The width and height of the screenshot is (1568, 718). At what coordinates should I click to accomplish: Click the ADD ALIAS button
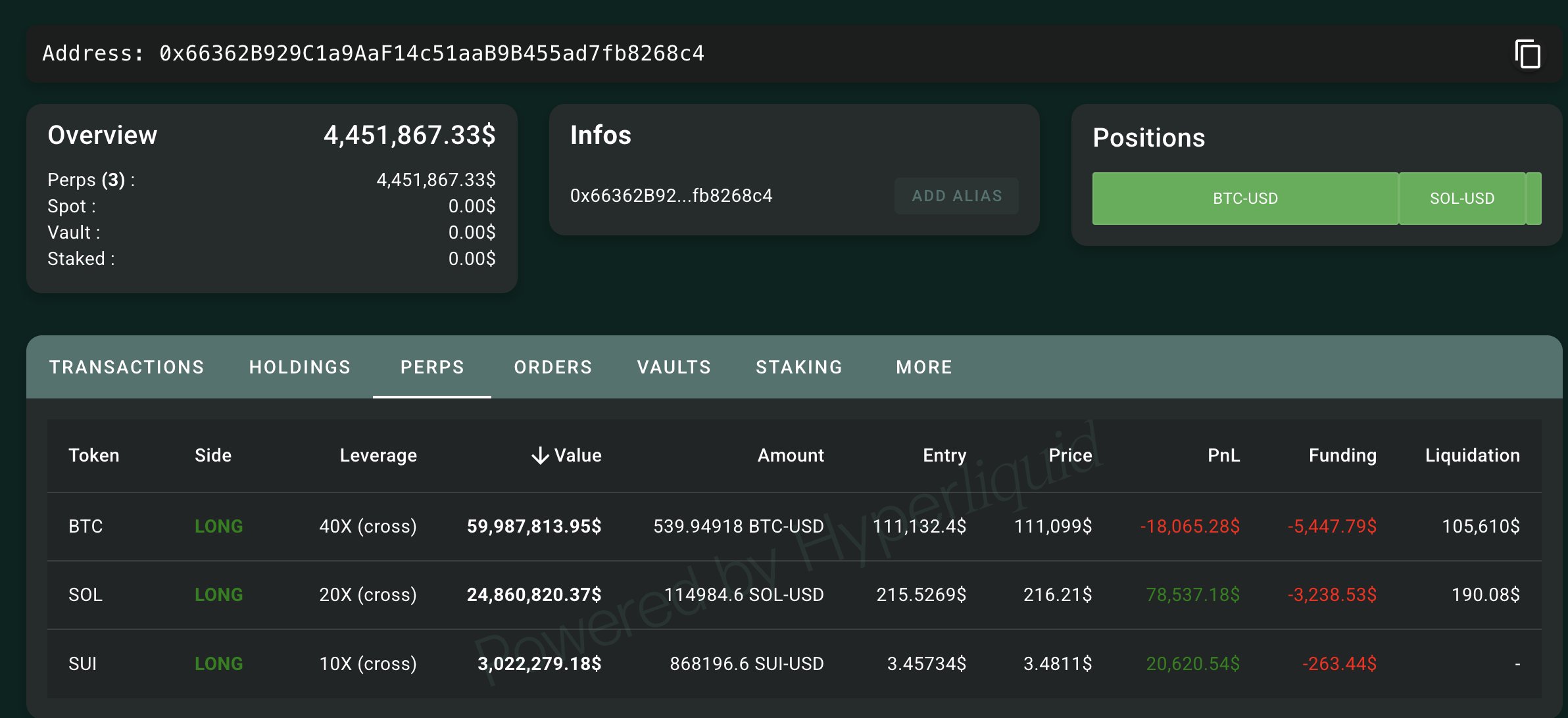[x=956, y=196]
